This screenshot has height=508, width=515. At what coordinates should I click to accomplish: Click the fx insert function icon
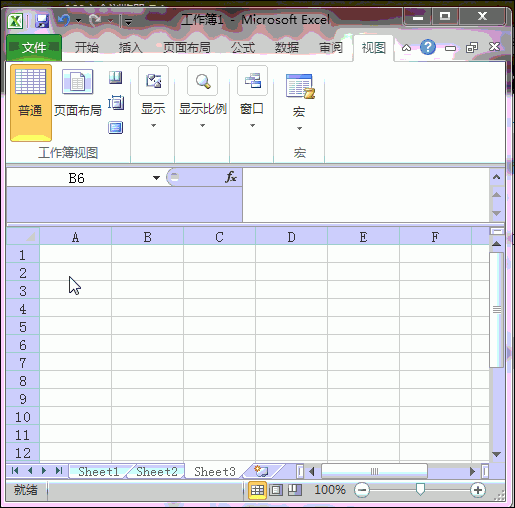[231, 177]
